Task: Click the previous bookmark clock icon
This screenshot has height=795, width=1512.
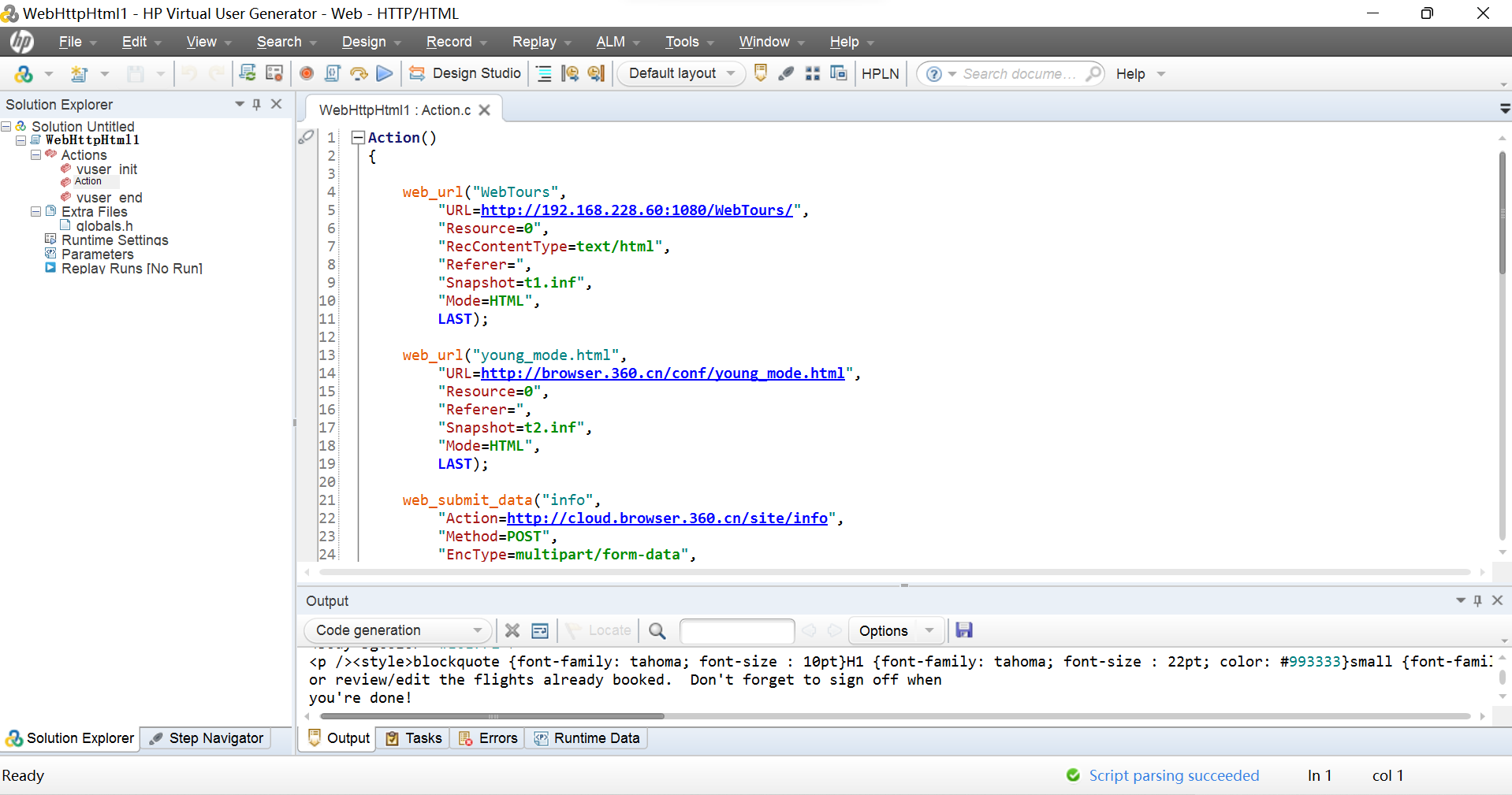Action: 570,73
